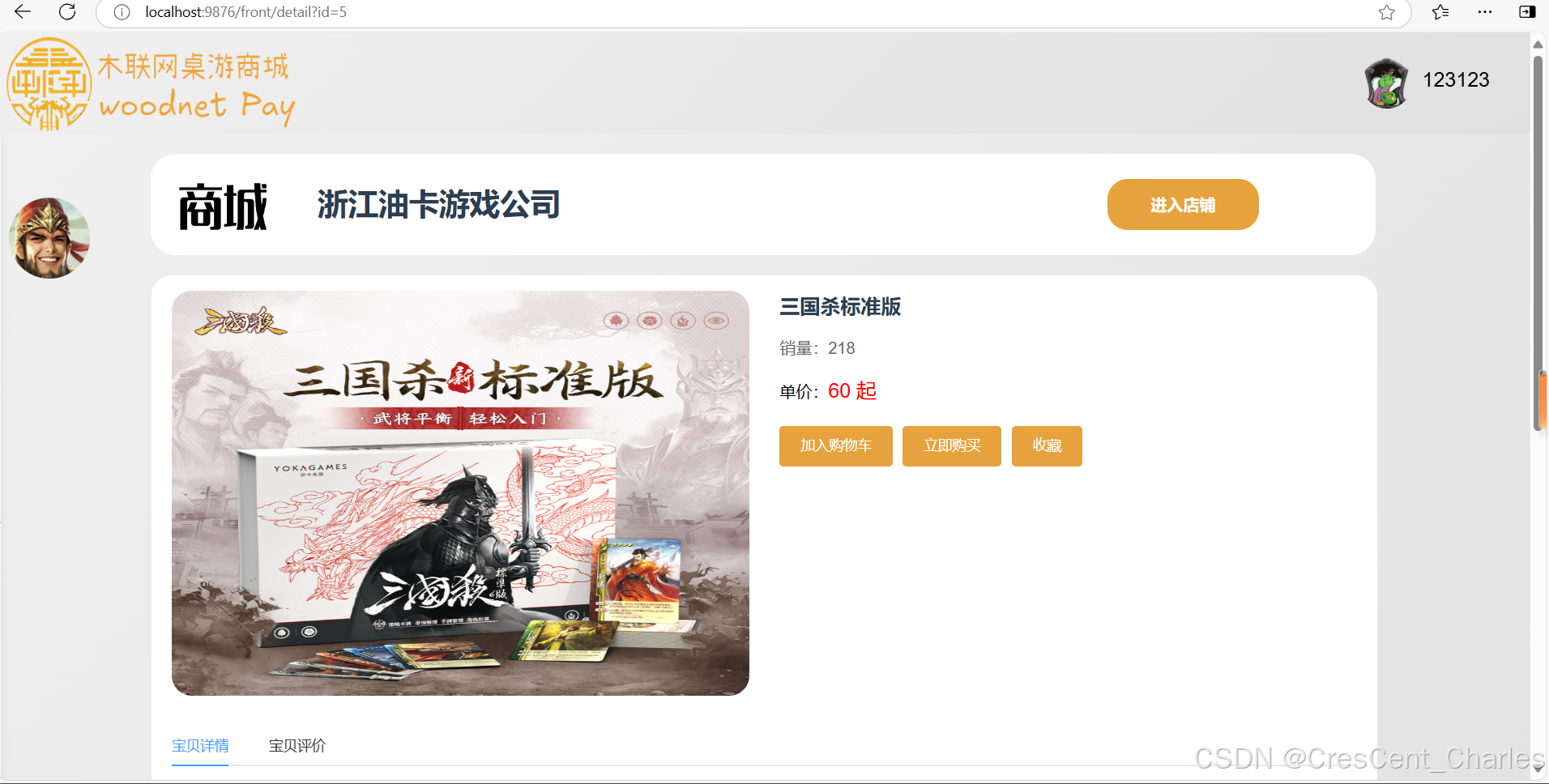1549x784 pixels.
Task: Open the 123123 user avatar
Action: pos(1386,83)
